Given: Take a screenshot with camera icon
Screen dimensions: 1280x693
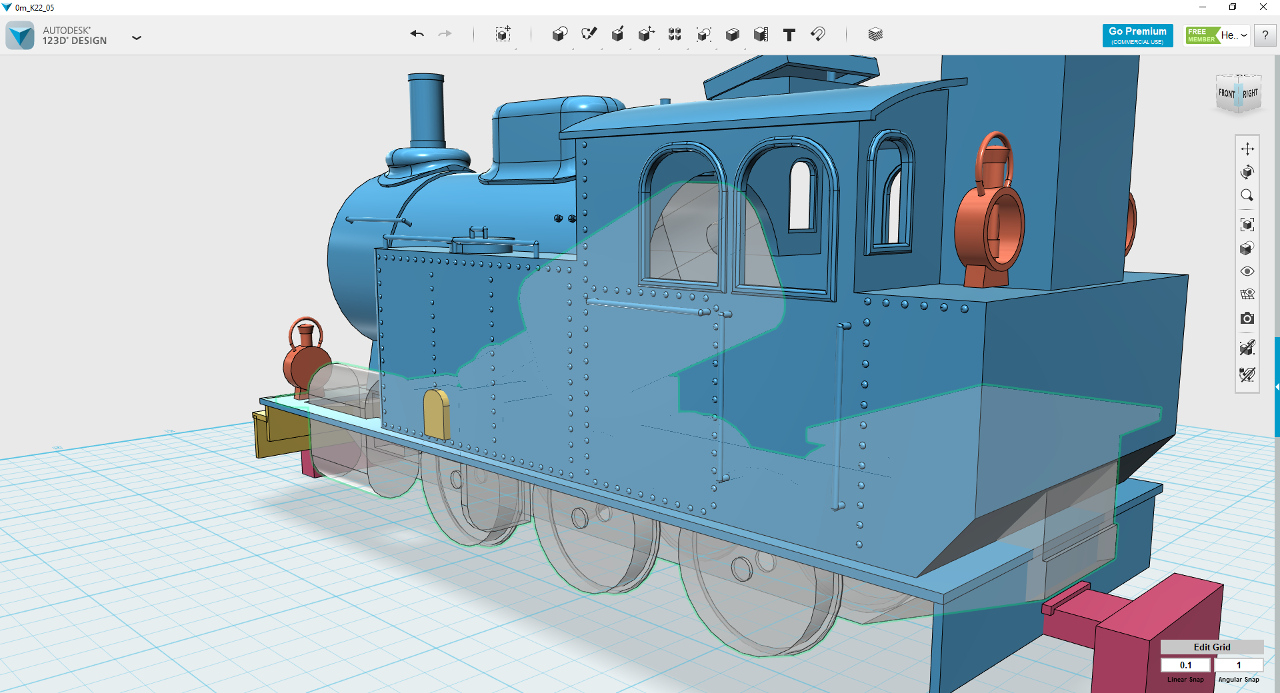Looking at the screenshot, I should 1247,318.
